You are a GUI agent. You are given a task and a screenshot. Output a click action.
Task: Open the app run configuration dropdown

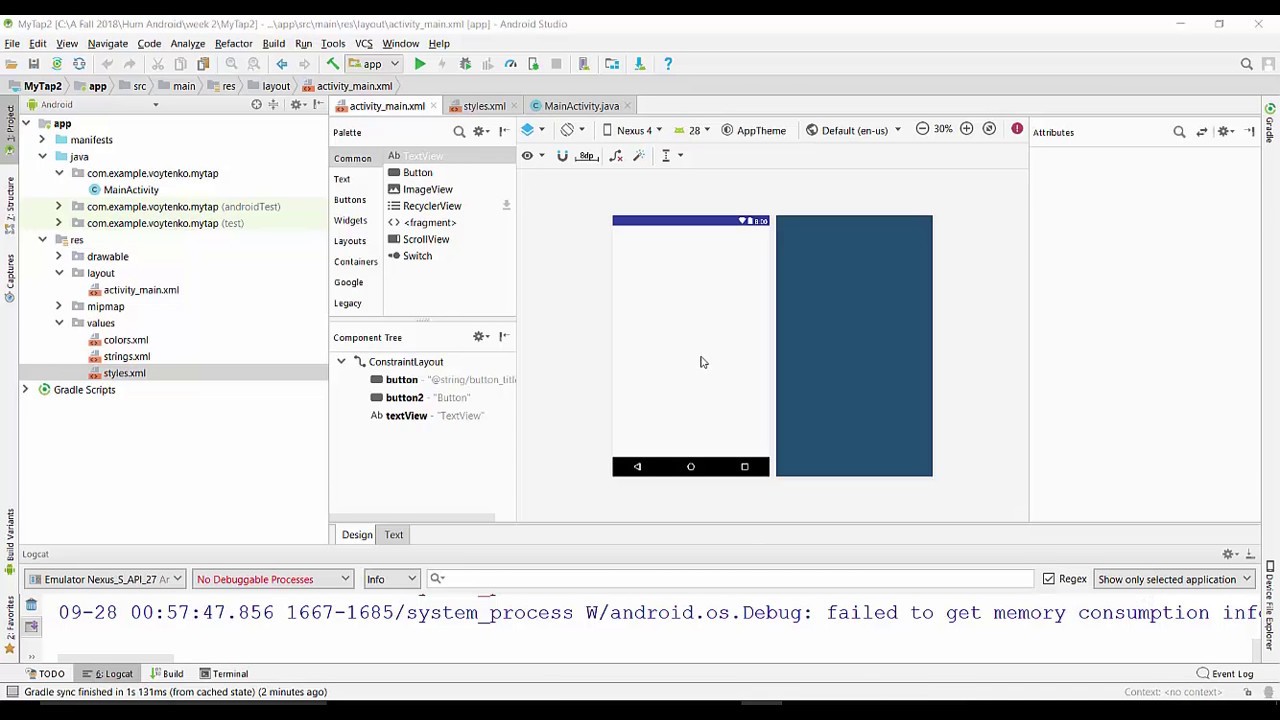[374, 64]
